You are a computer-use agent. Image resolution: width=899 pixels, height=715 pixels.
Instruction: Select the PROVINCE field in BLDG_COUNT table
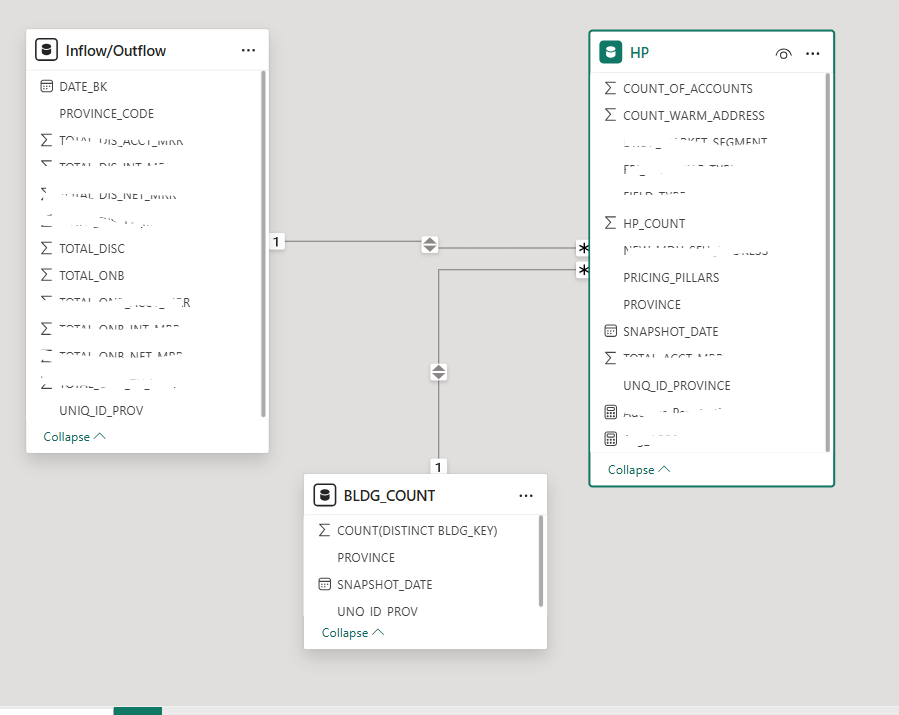[x=366, y=557]
